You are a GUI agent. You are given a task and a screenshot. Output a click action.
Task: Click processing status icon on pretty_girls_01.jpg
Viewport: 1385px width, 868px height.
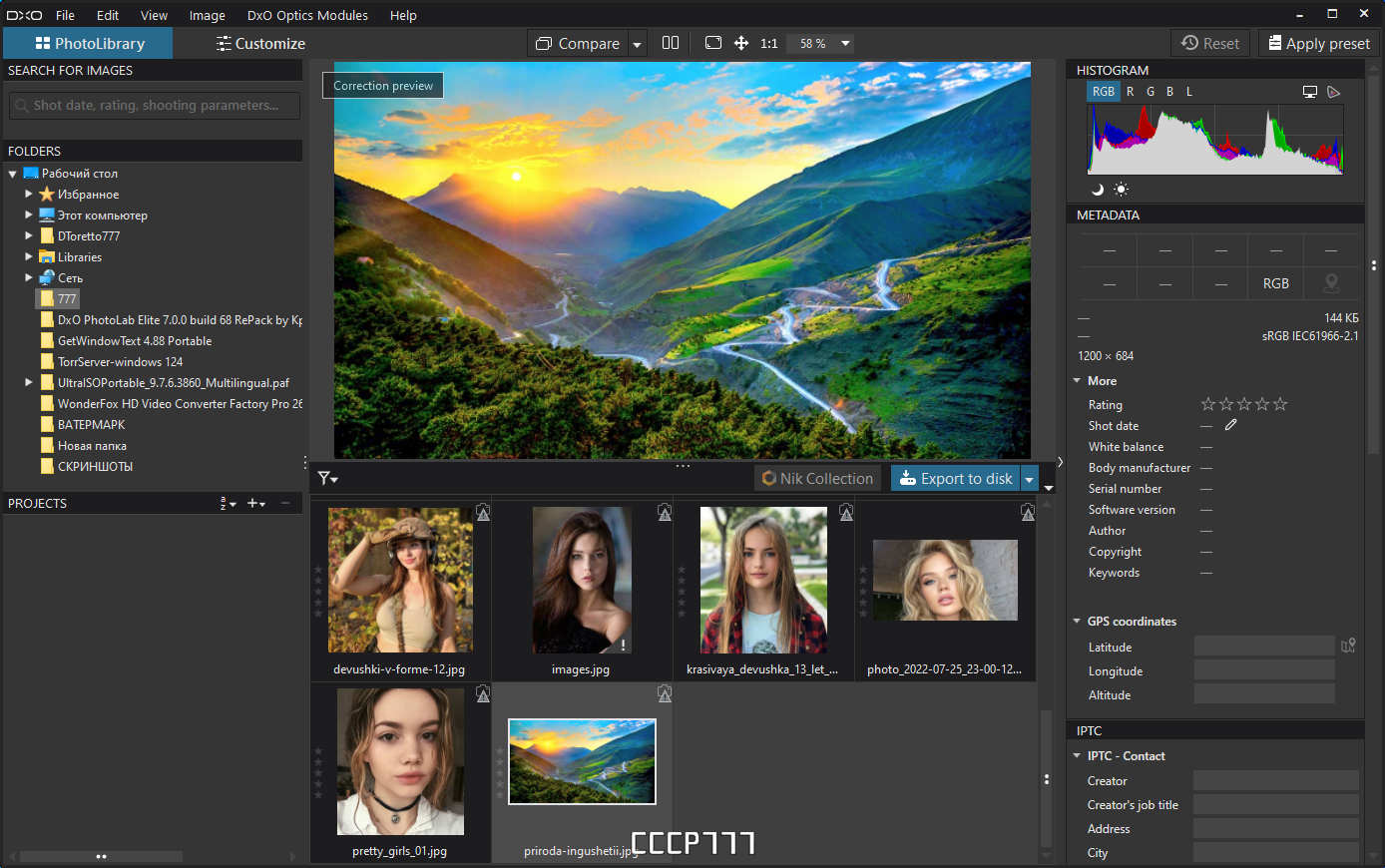click(483, 694)
